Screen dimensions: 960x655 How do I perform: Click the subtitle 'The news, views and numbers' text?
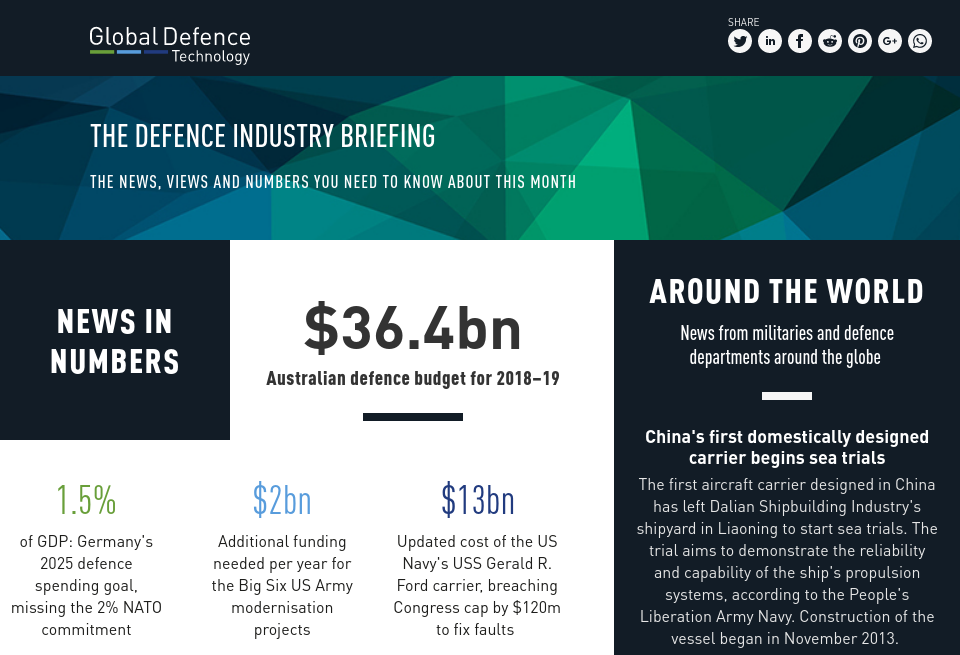click(333, 182)
